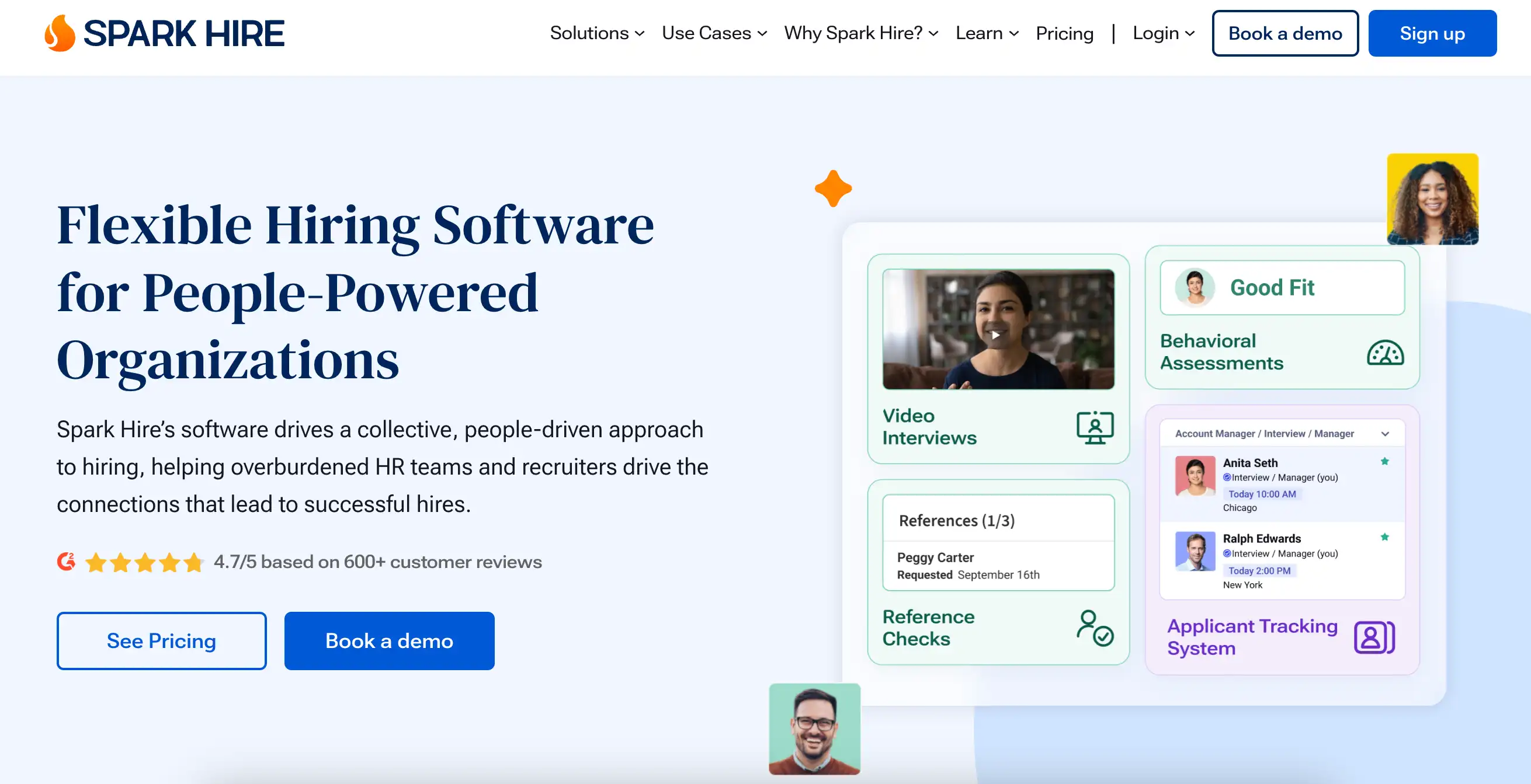Expand Account Manager / Interview / Manager chevron
This screenshot has width=1531, height=784.
click(1385, 434)
